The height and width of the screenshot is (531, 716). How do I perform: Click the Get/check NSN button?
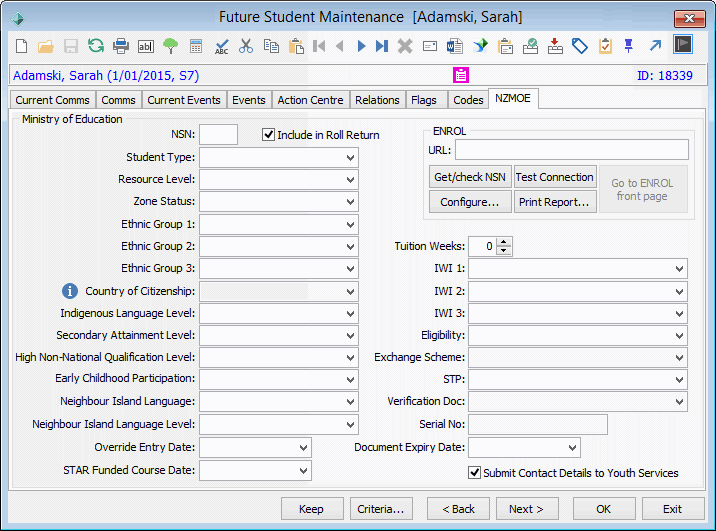pos(470,177)
